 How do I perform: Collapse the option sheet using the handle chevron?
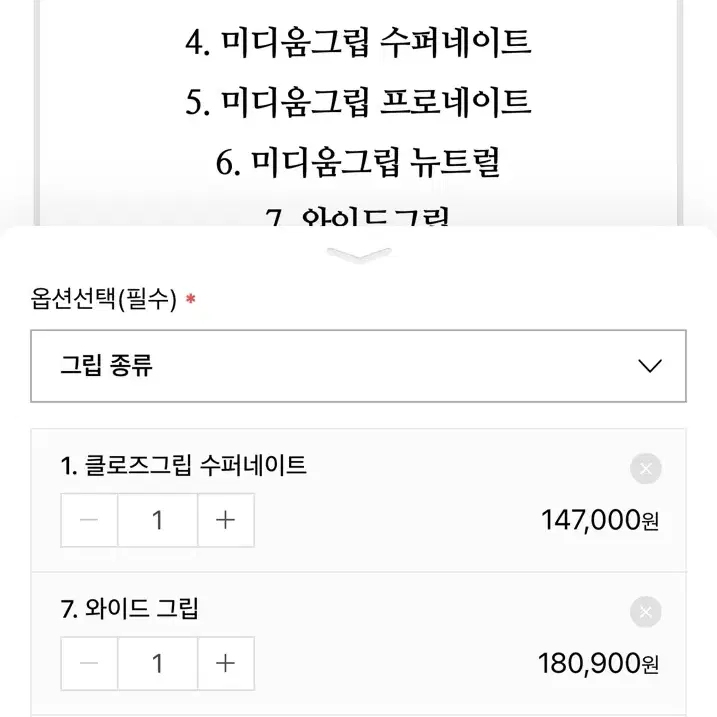pos(359,255)
